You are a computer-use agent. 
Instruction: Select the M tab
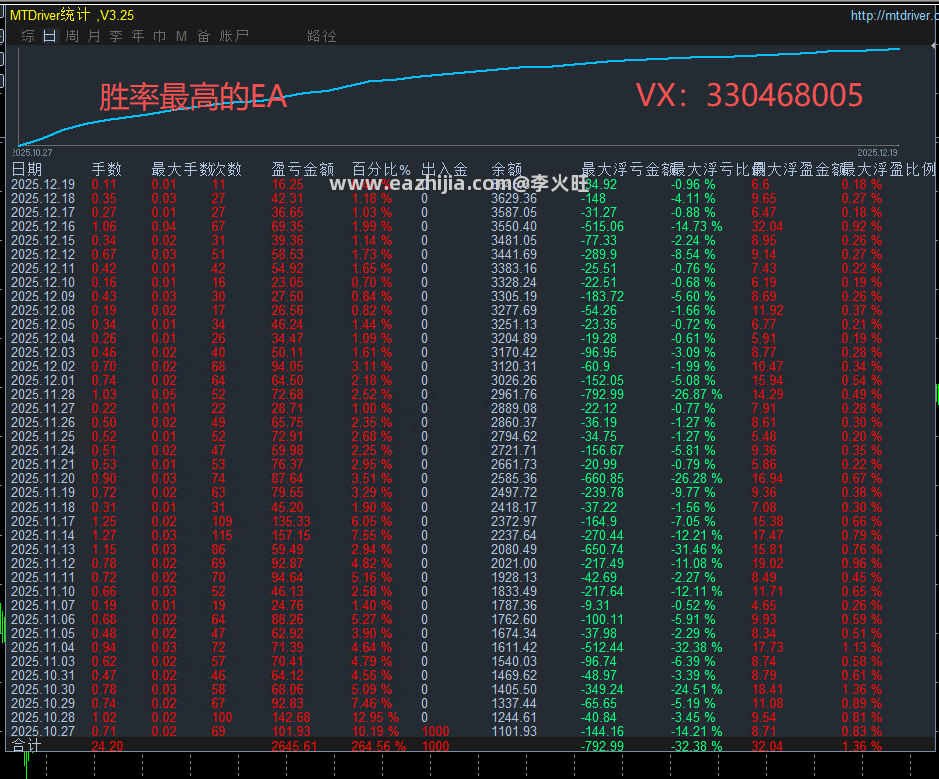coord(181,36)
